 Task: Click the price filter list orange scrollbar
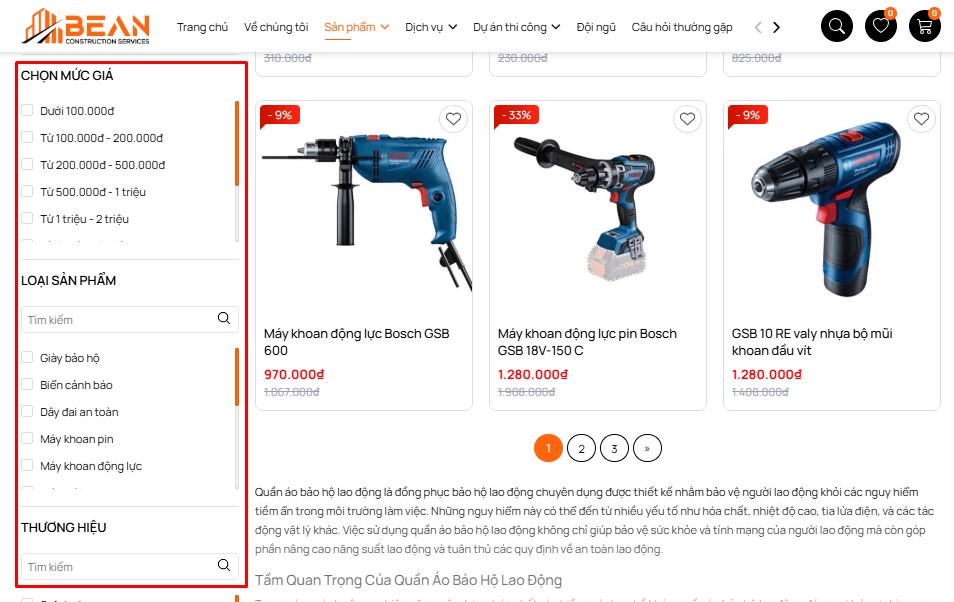[237, 144]
